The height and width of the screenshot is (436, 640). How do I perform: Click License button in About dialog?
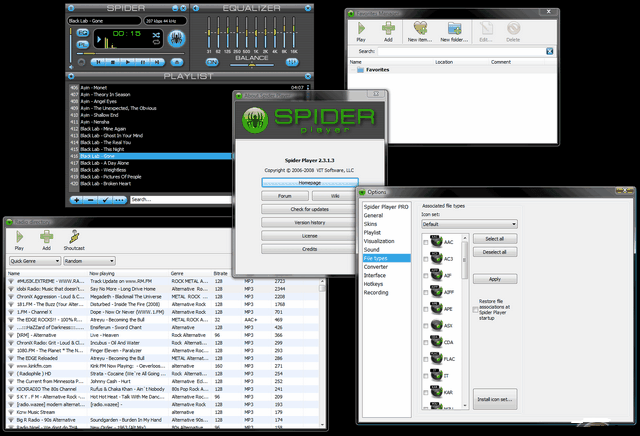[309, 236]
